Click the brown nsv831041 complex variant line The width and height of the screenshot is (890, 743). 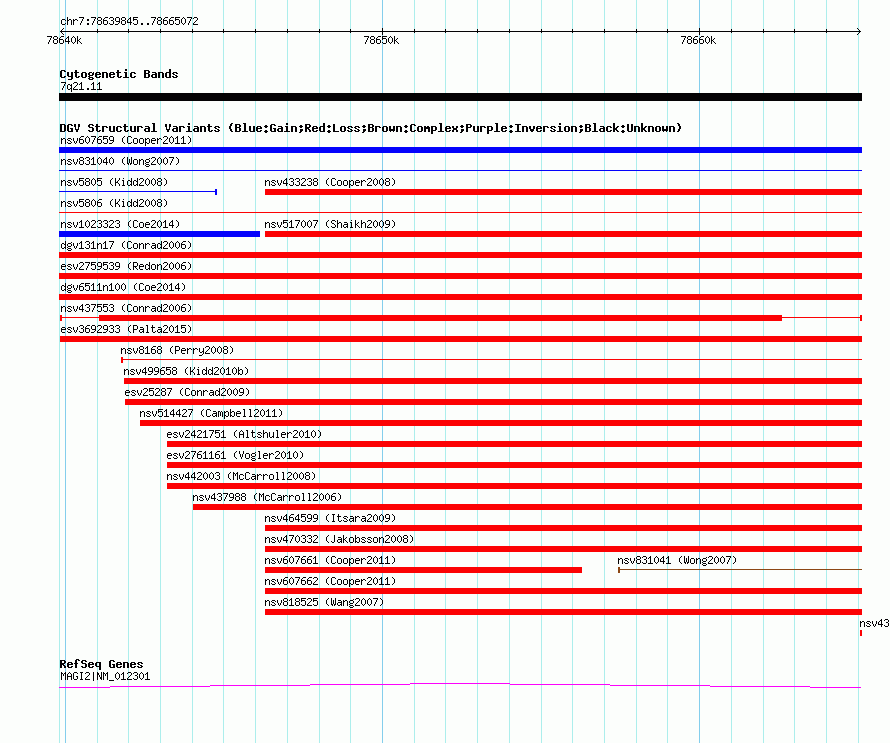click(x=740, y=569)
